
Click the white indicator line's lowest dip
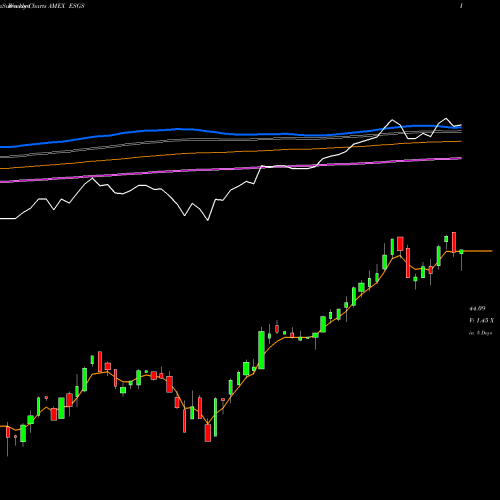(x=208, y=219)
